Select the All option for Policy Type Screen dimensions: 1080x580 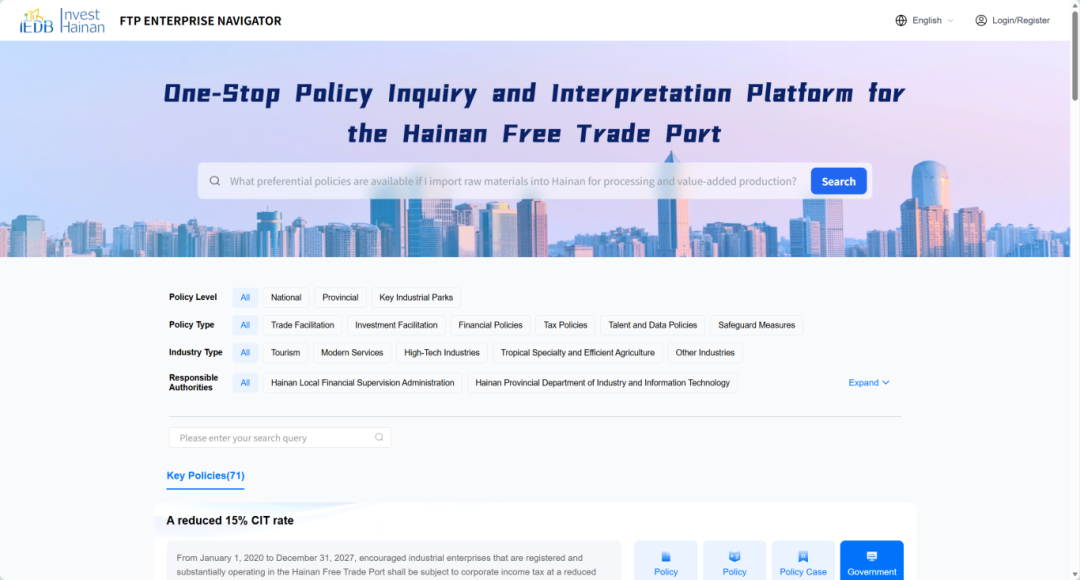tap(245, 325)
